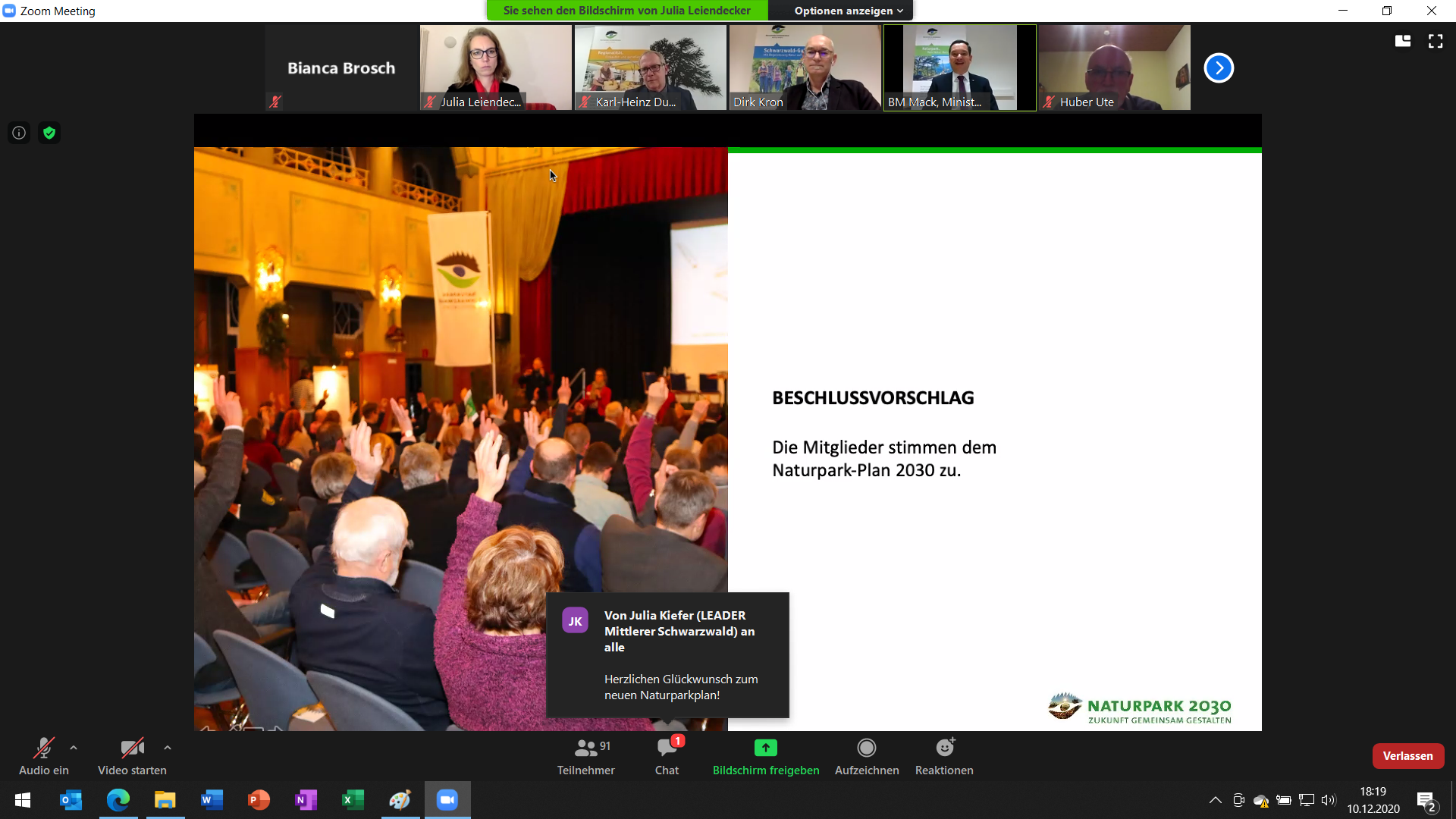Click the red Verlassen button
The image size is (1456, 819).
[1407, 755]
